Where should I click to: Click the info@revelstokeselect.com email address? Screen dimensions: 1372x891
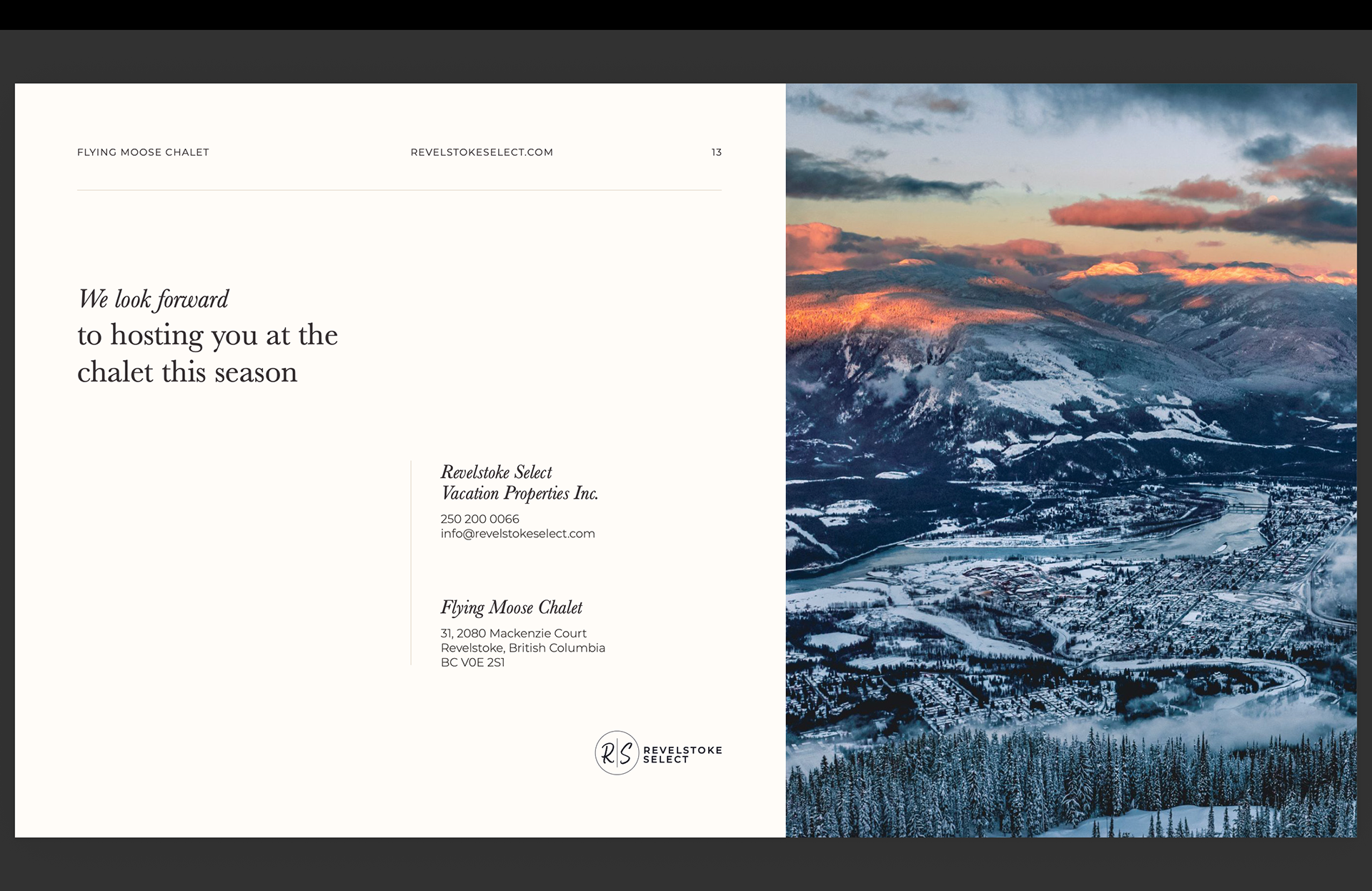coord(517,534)
